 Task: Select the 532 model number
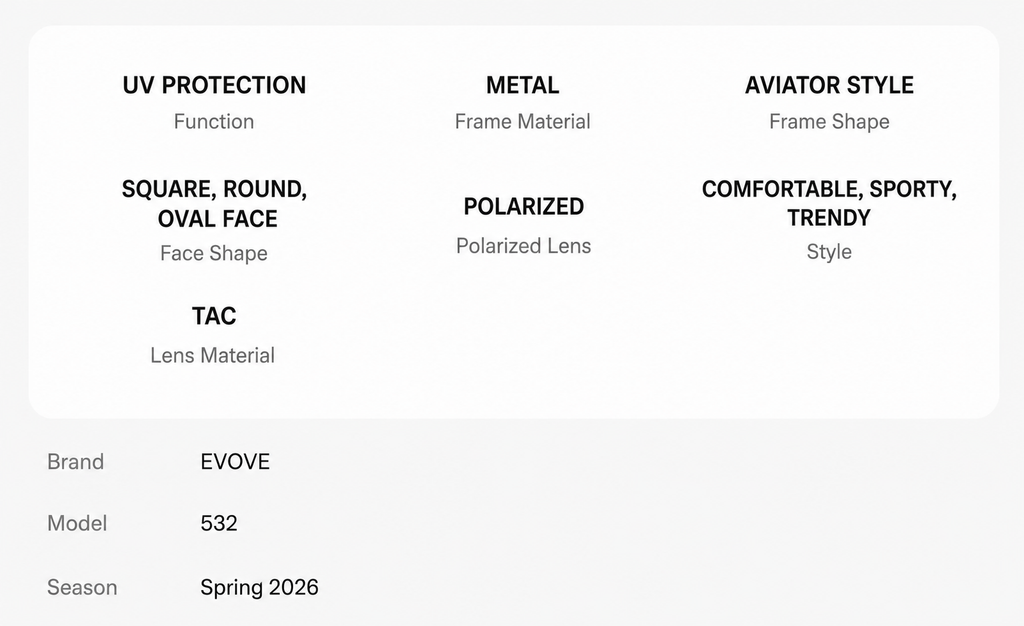[219, 523]
